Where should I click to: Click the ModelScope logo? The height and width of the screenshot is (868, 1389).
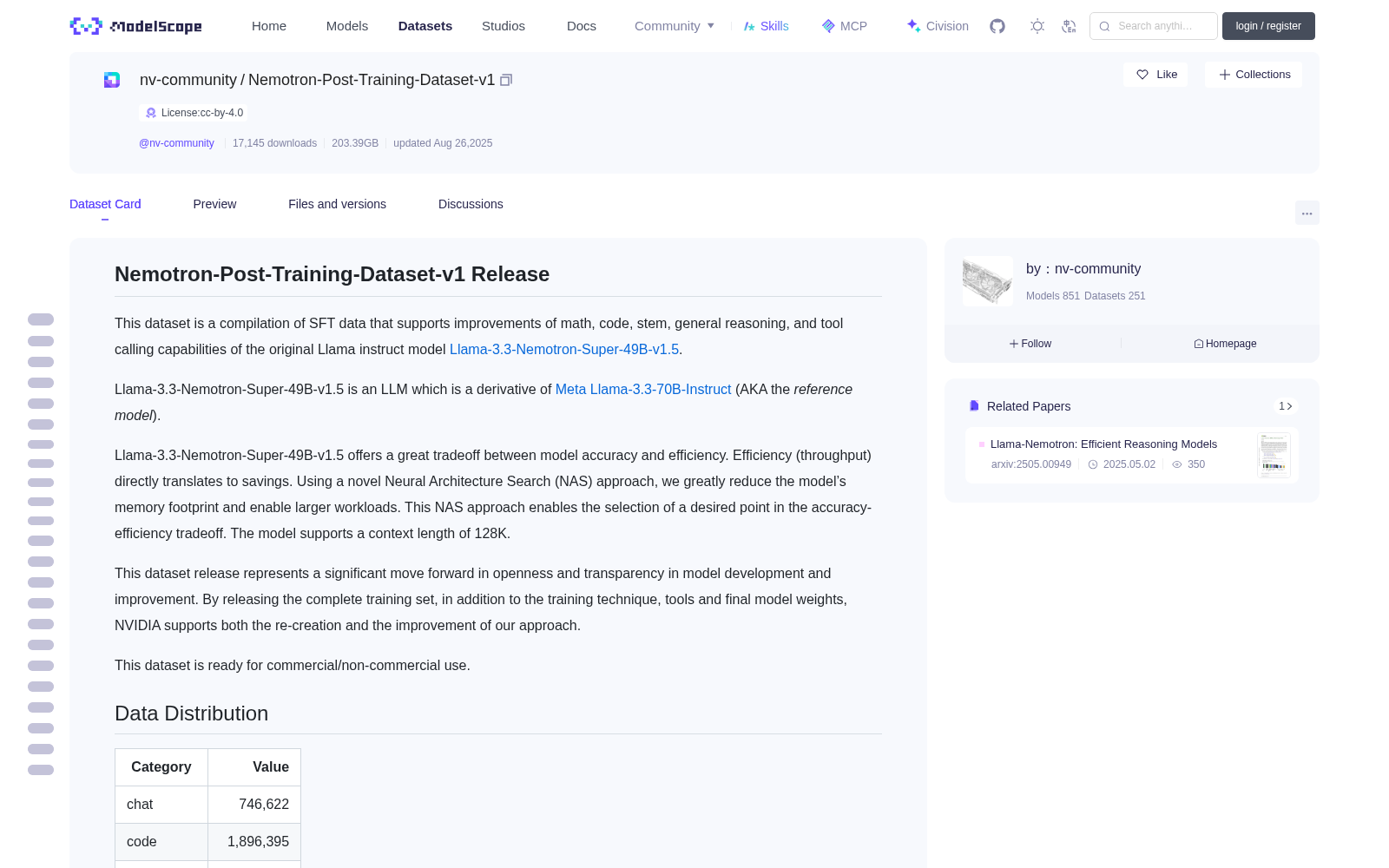pos(135,26)
